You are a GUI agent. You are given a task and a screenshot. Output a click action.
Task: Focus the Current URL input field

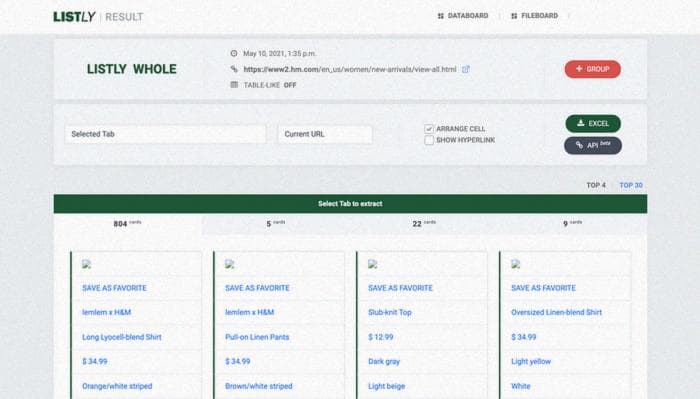coord(325,134)
